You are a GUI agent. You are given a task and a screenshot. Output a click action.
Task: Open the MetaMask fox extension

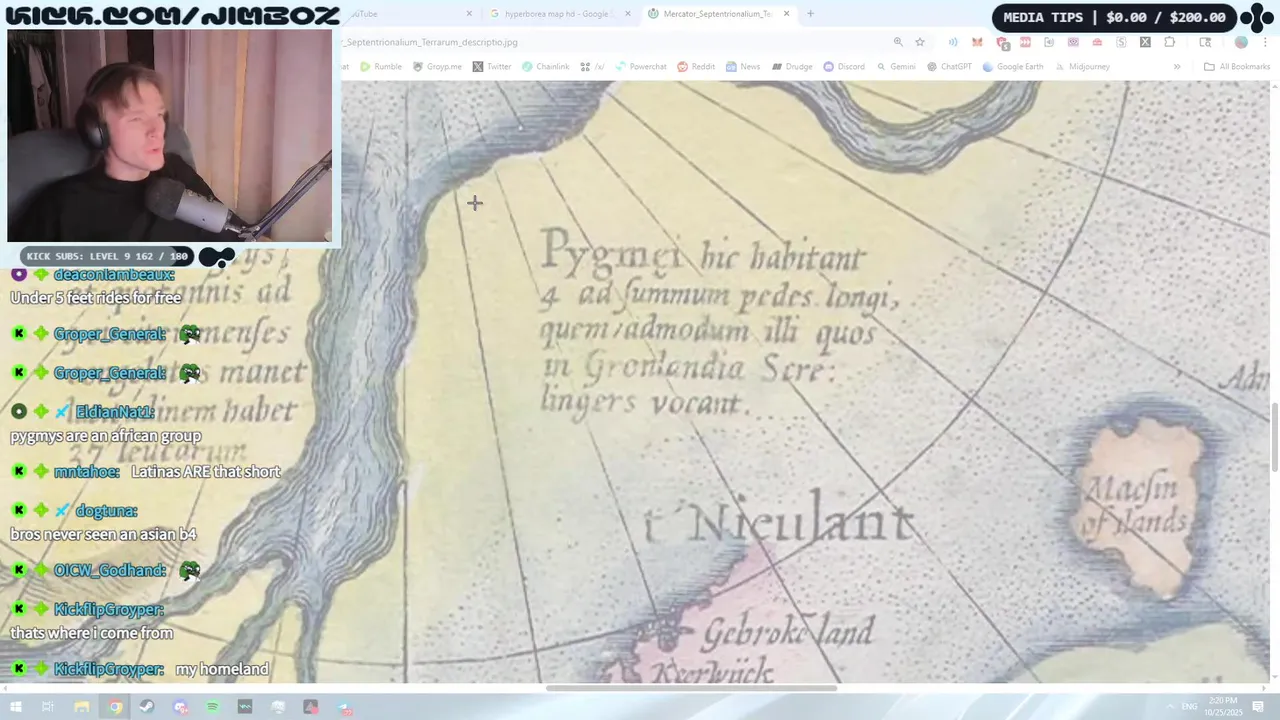[x=977, y=42]
